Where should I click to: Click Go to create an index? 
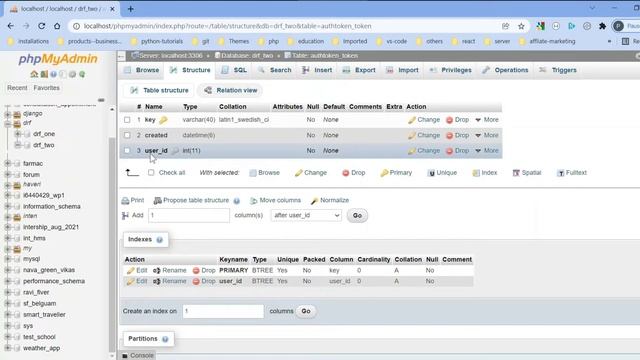click(306, 311)
